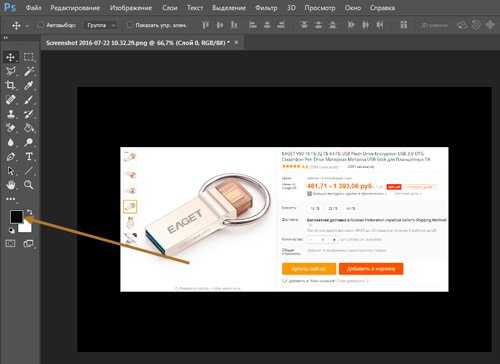500x364 pixels.
Task: Change the screen mode
Action: pyautogui.click(x=29, y=244)
